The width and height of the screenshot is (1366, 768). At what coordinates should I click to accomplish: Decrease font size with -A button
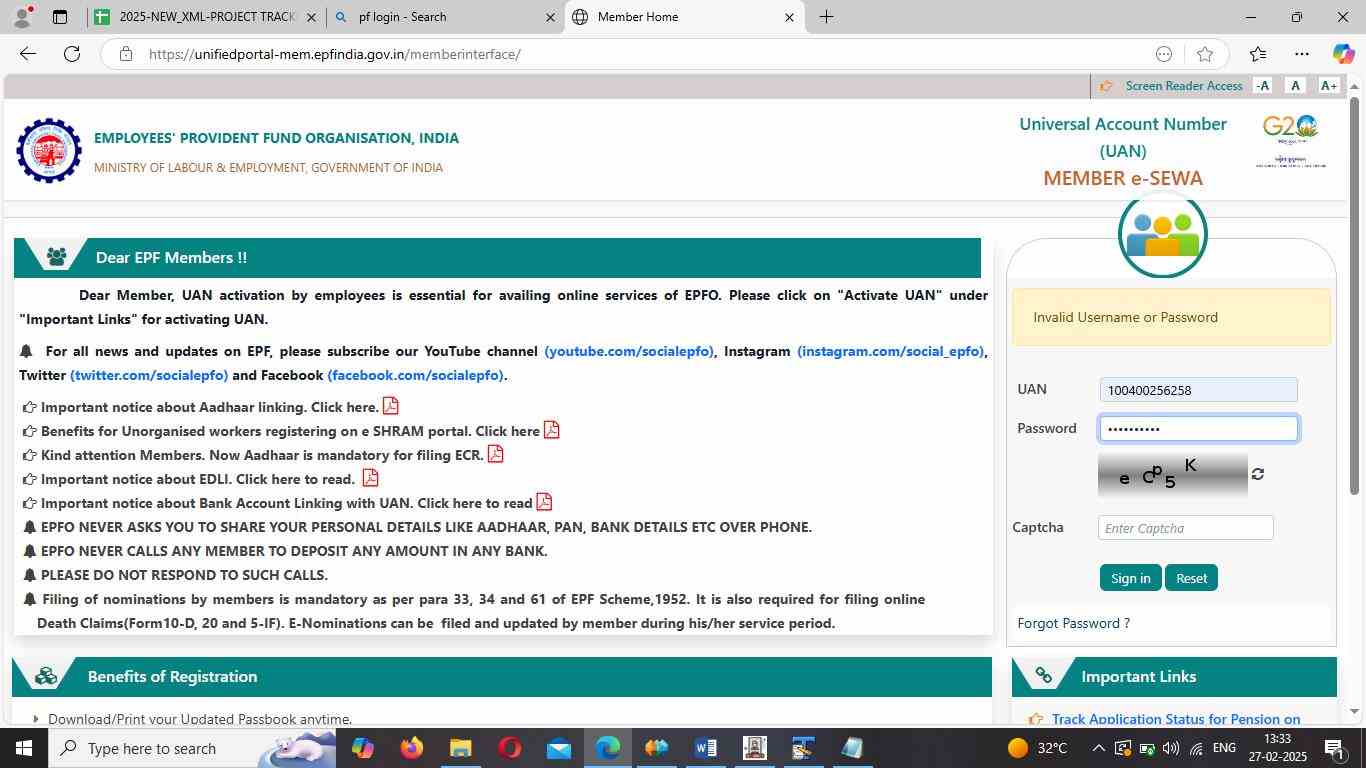(1263, 86)
